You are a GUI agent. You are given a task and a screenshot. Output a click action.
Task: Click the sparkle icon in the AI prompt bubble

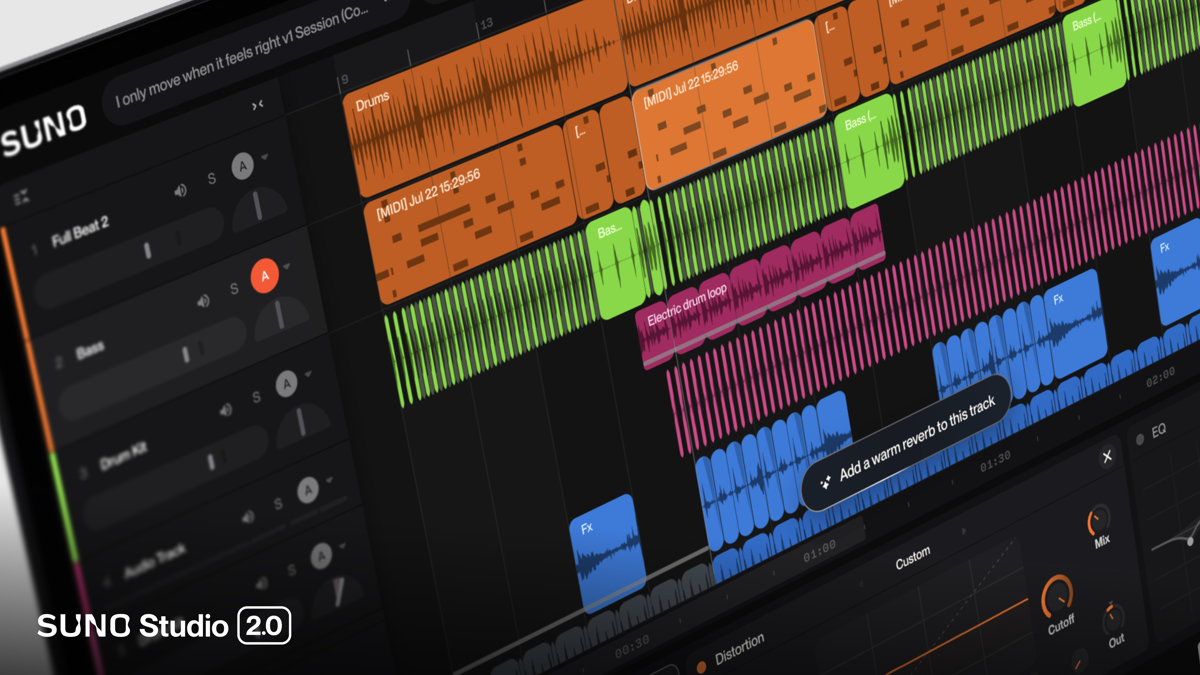825,482
